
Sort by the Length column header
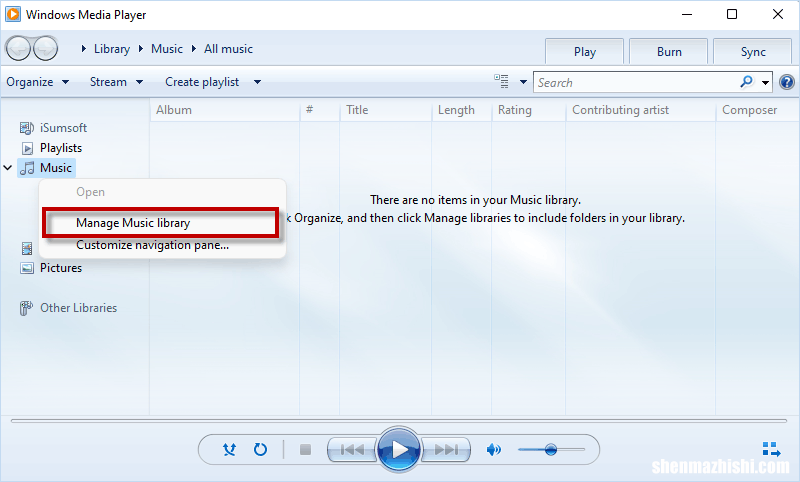click(x=462, y=110)
